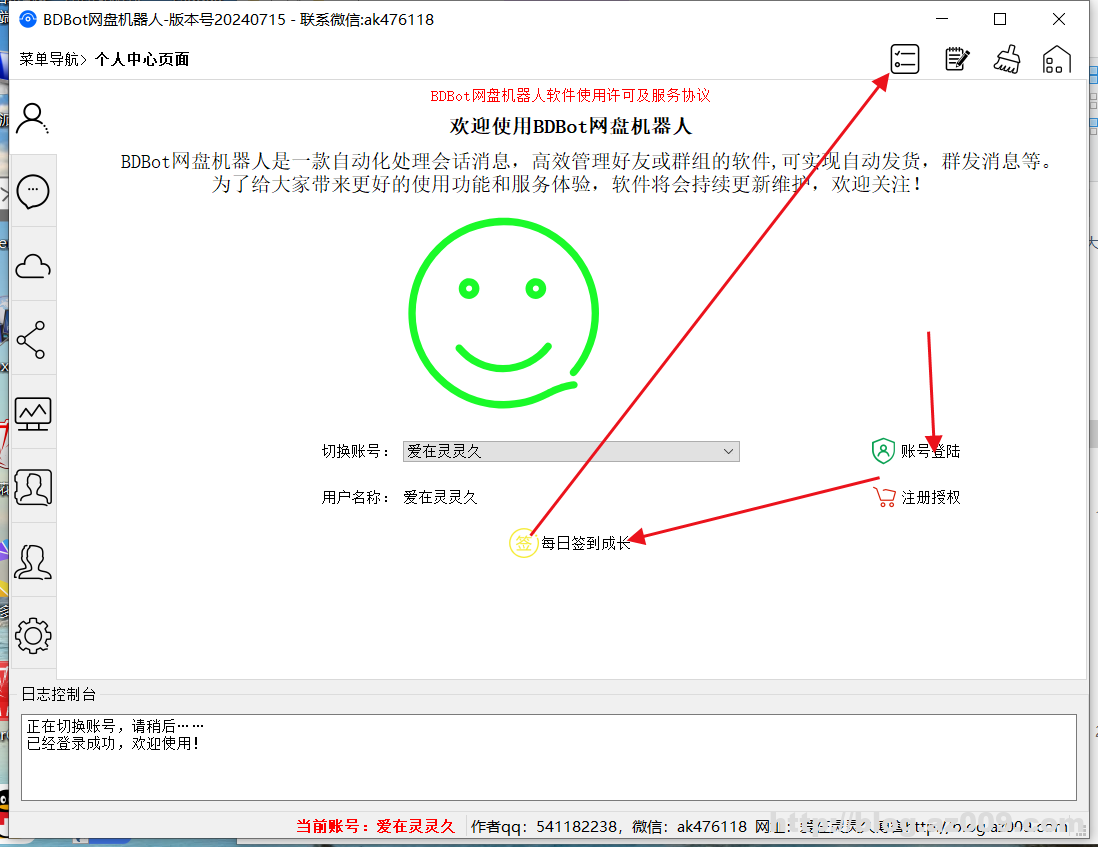Click the 注册授权 register button

[916, 497]
